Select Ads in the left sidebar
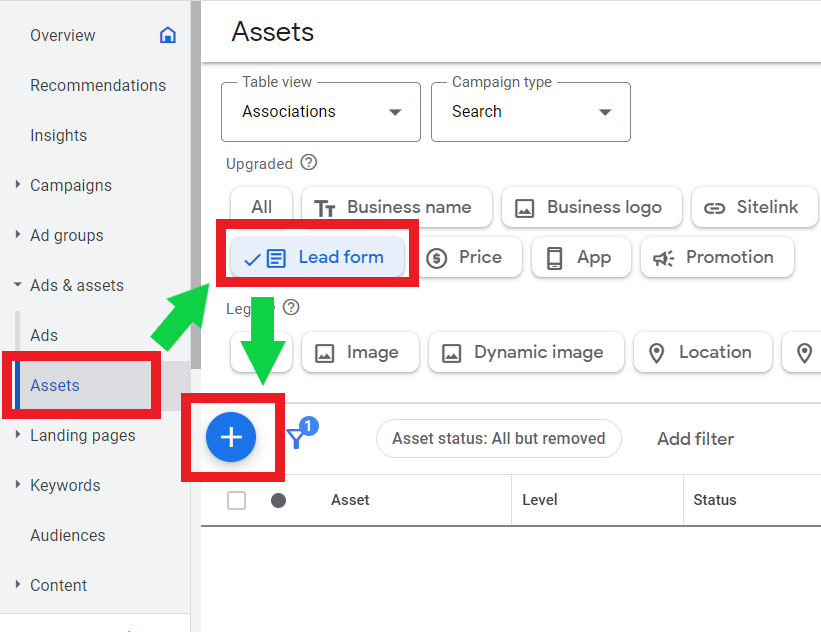 click(x=43, y=335)
